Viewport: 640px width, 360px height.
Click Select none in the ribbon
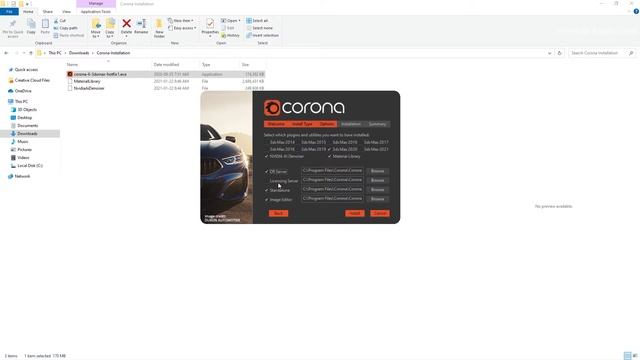pyautogui.click(x=260, y=28)
